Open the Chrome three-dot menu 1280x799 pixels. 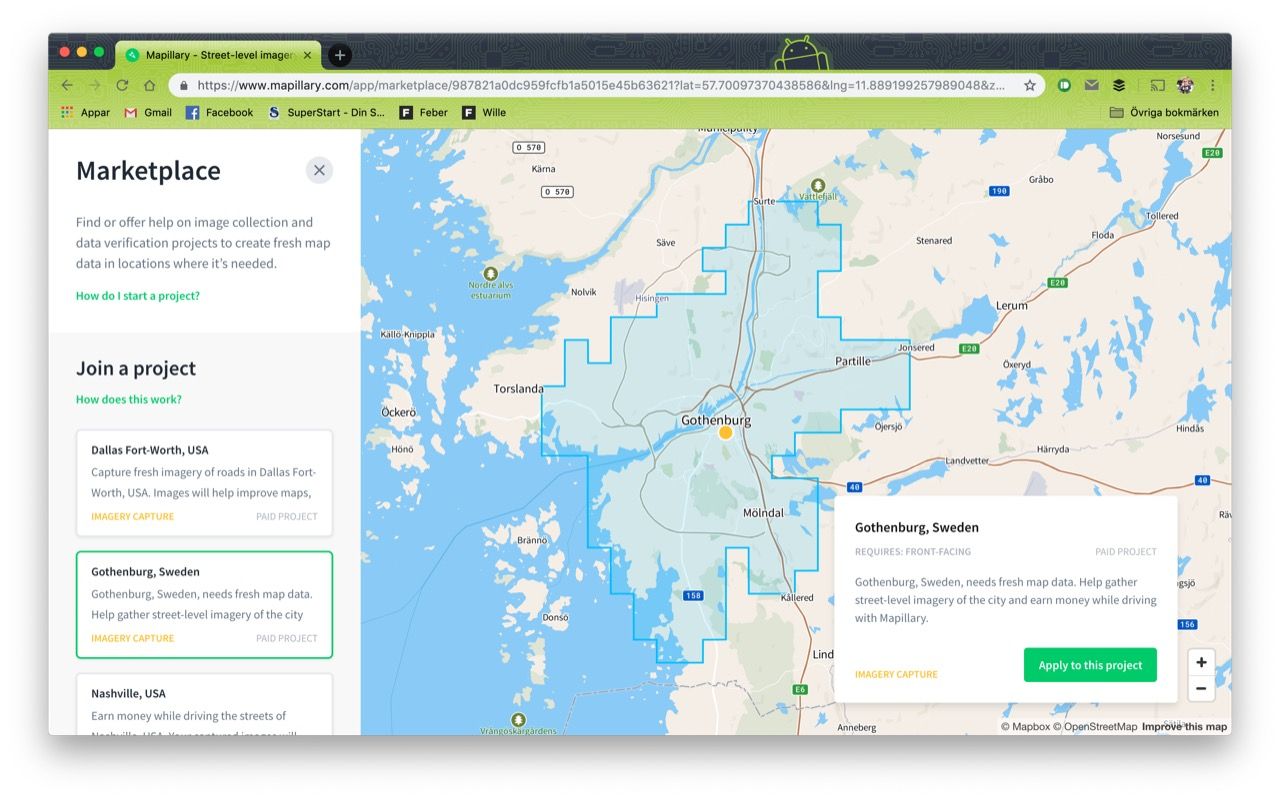(1213, 86)
